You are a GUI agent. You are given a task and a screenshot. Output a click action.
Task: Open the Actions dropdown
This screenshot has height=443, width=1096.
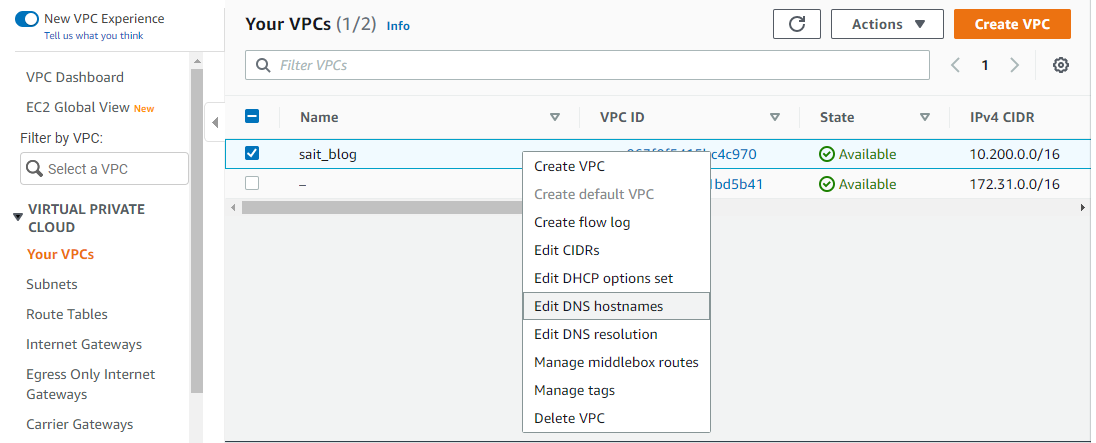tap(887, 24)
